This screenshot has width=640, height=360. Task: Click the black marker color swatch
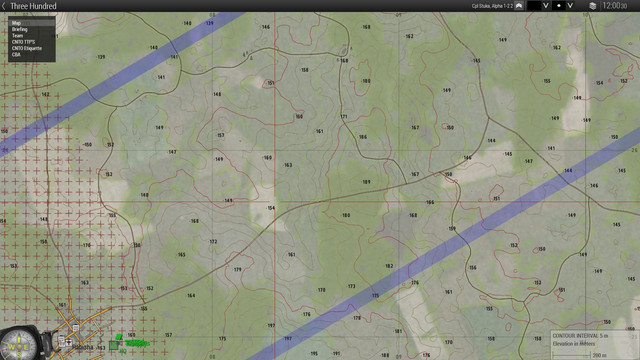tap(534, 6)
